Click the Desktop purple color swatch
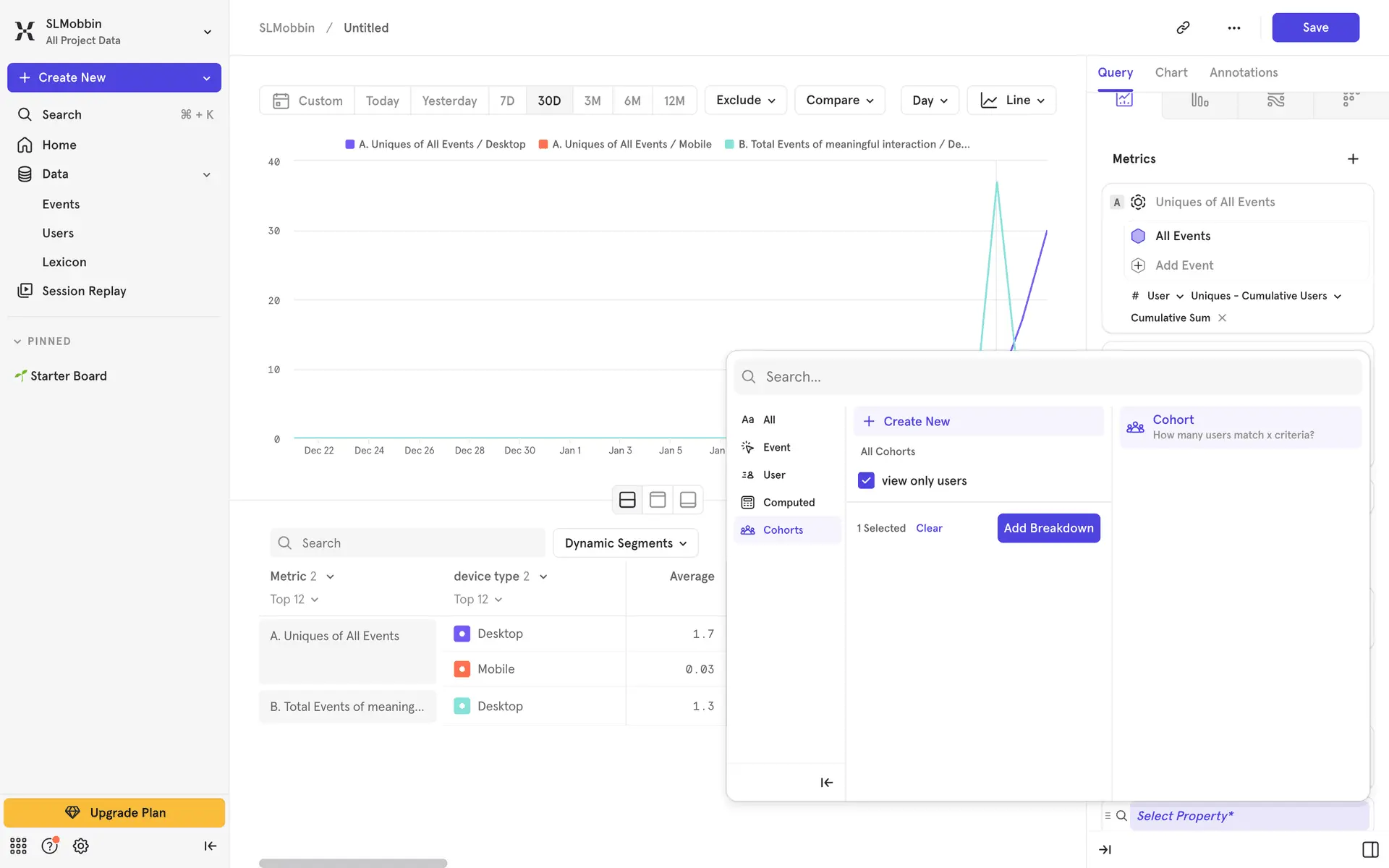 (462, 634)
